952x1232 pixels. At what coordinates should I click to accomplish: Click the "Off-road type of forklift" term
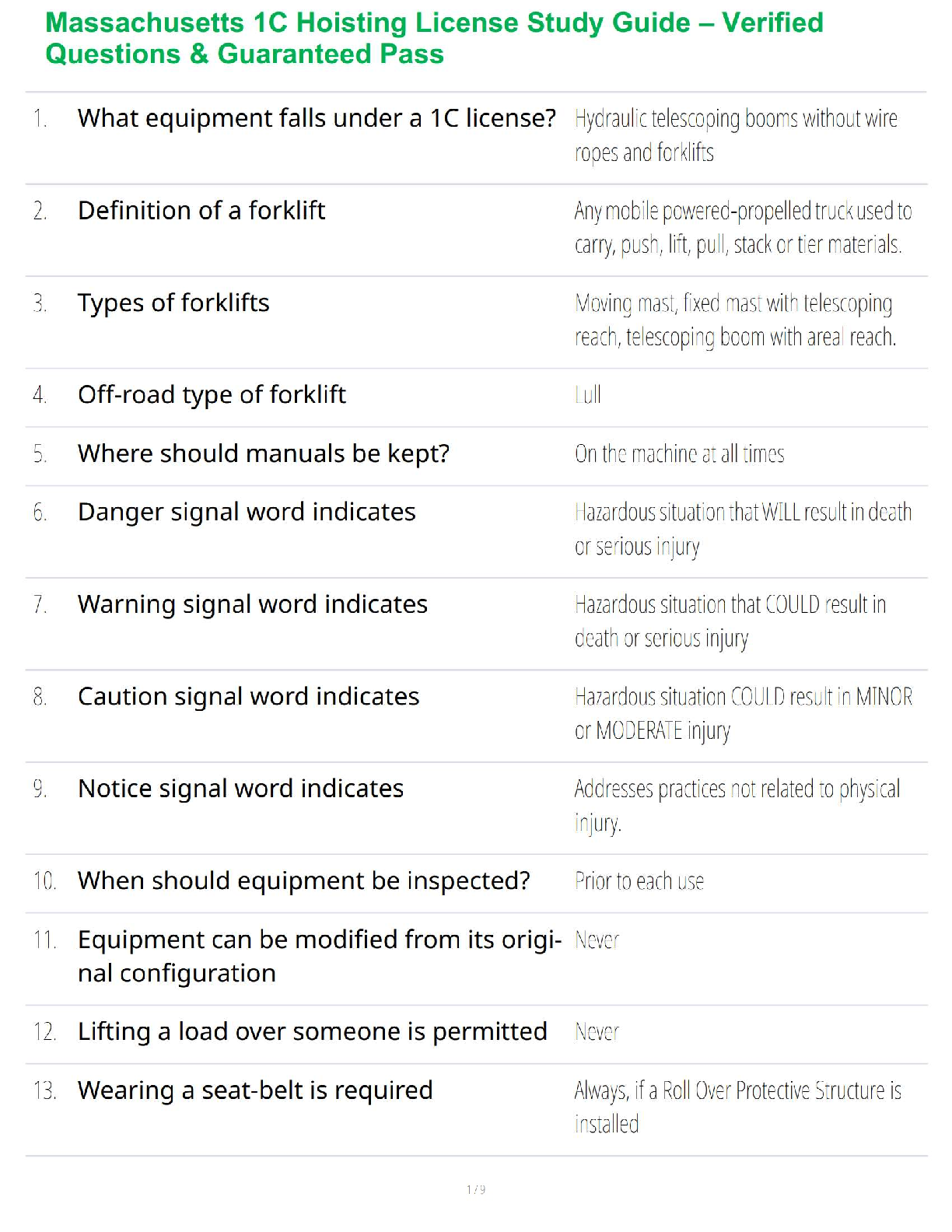tap(212, 395)
